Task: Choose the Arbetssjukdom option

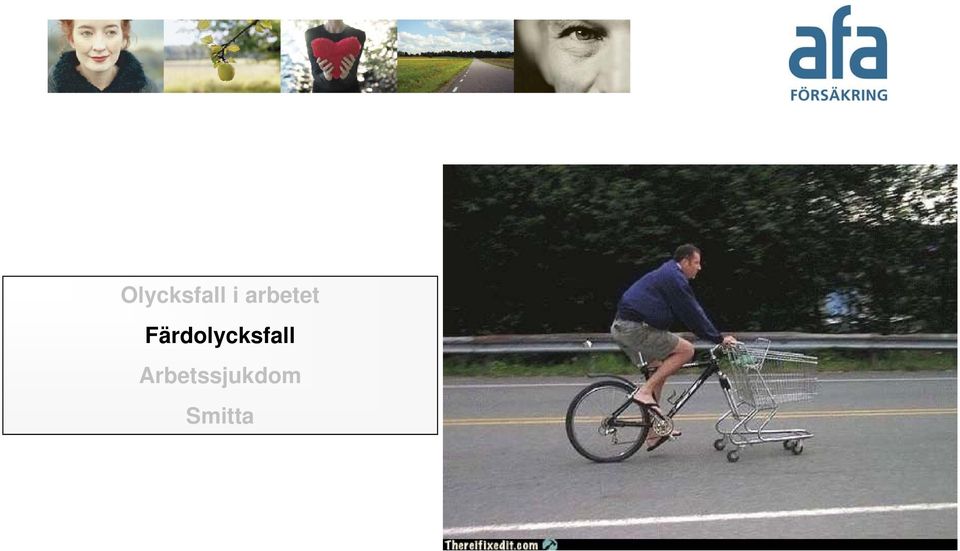Action: [x=220, y=375]
